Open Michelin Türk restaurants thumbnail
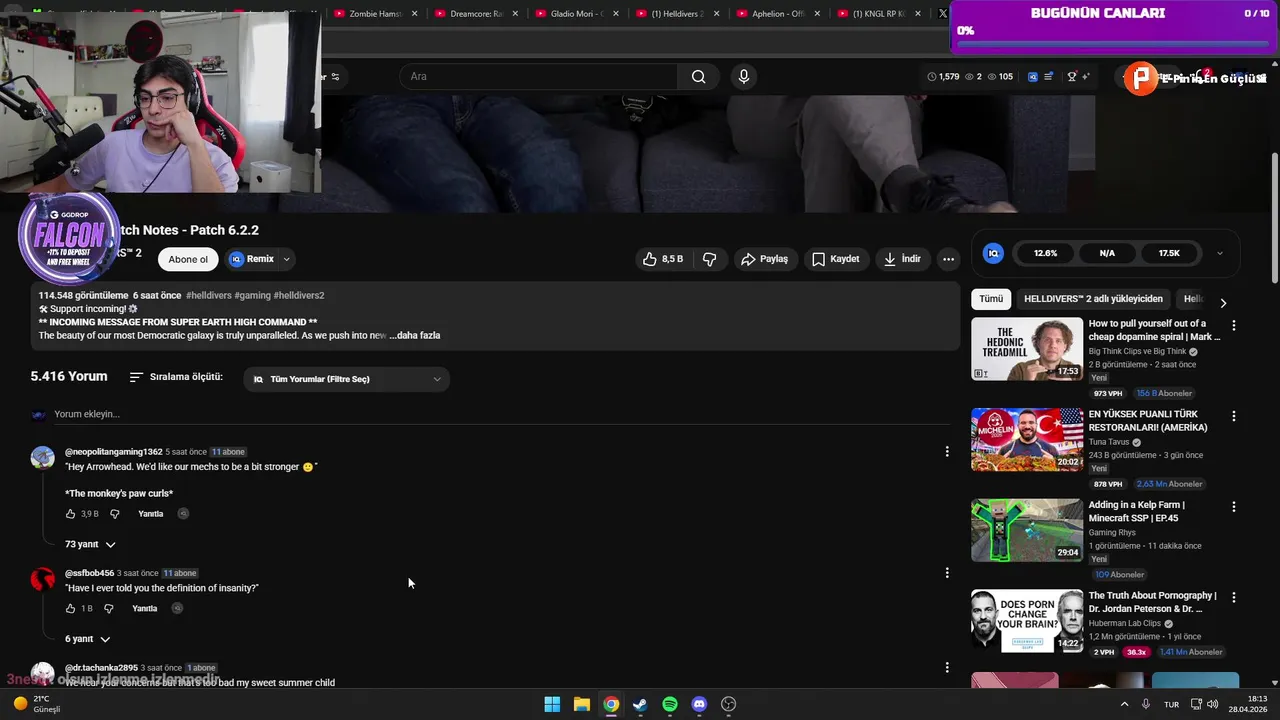The image size is (1280, 720). [x=1027, y=439]
